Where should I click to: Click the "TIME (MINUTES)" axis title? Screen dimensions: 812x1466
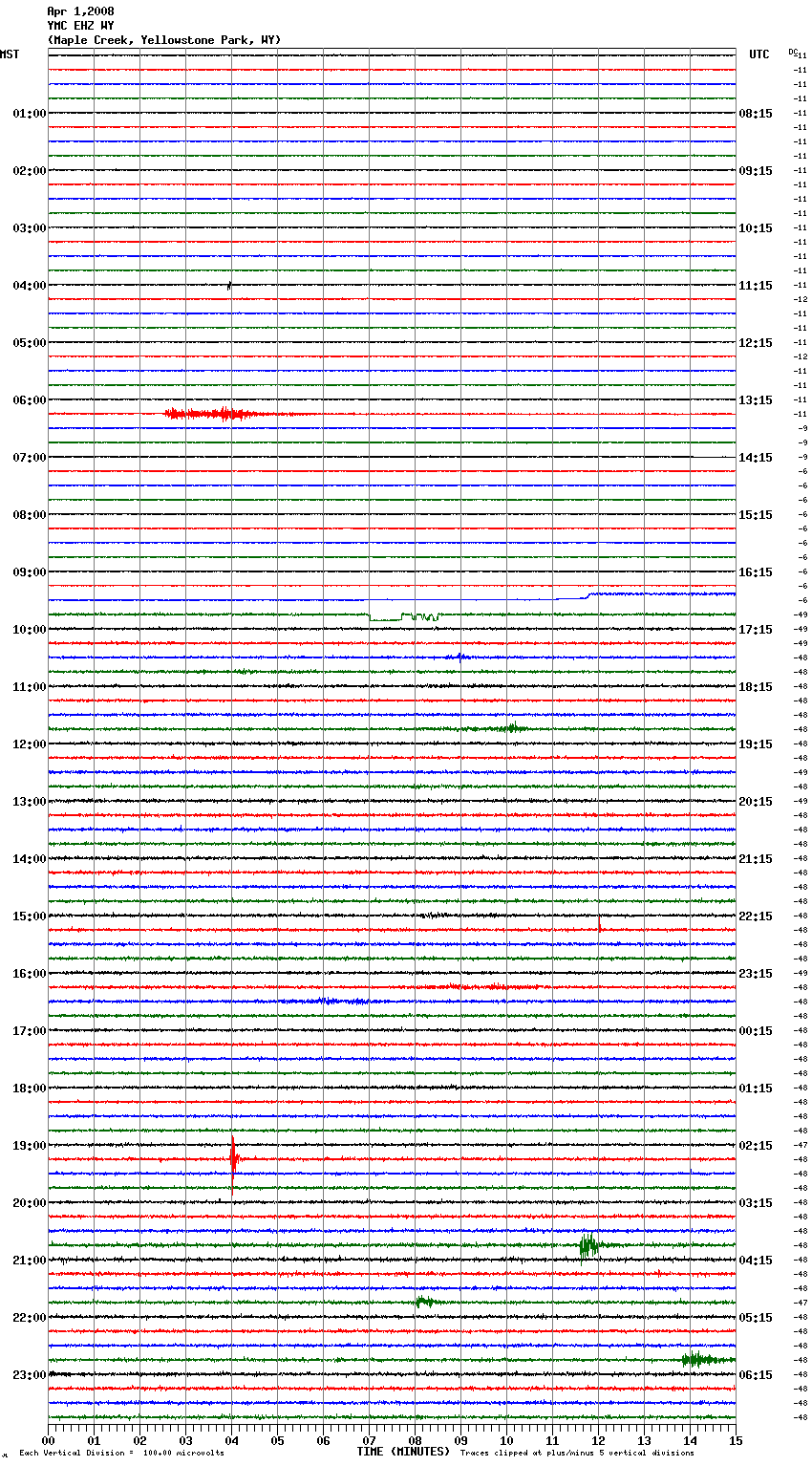point(403,1452)
